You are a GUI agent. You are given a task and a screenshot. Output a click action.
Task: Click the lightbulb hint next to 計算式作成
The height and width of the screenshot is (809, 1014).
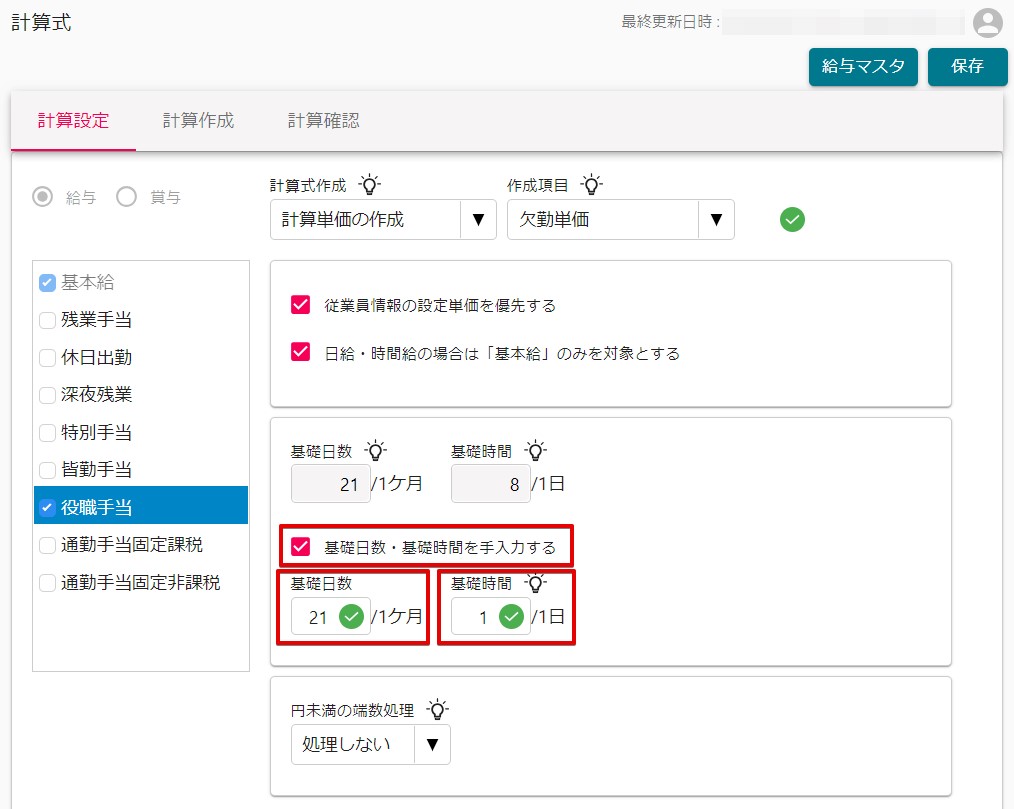click(x=369, y=185)
